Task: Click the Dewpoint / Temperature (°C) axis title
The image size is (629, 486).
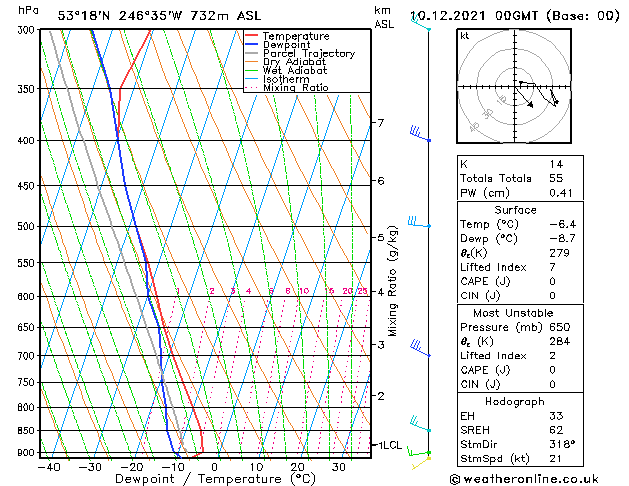Action: 215,479
